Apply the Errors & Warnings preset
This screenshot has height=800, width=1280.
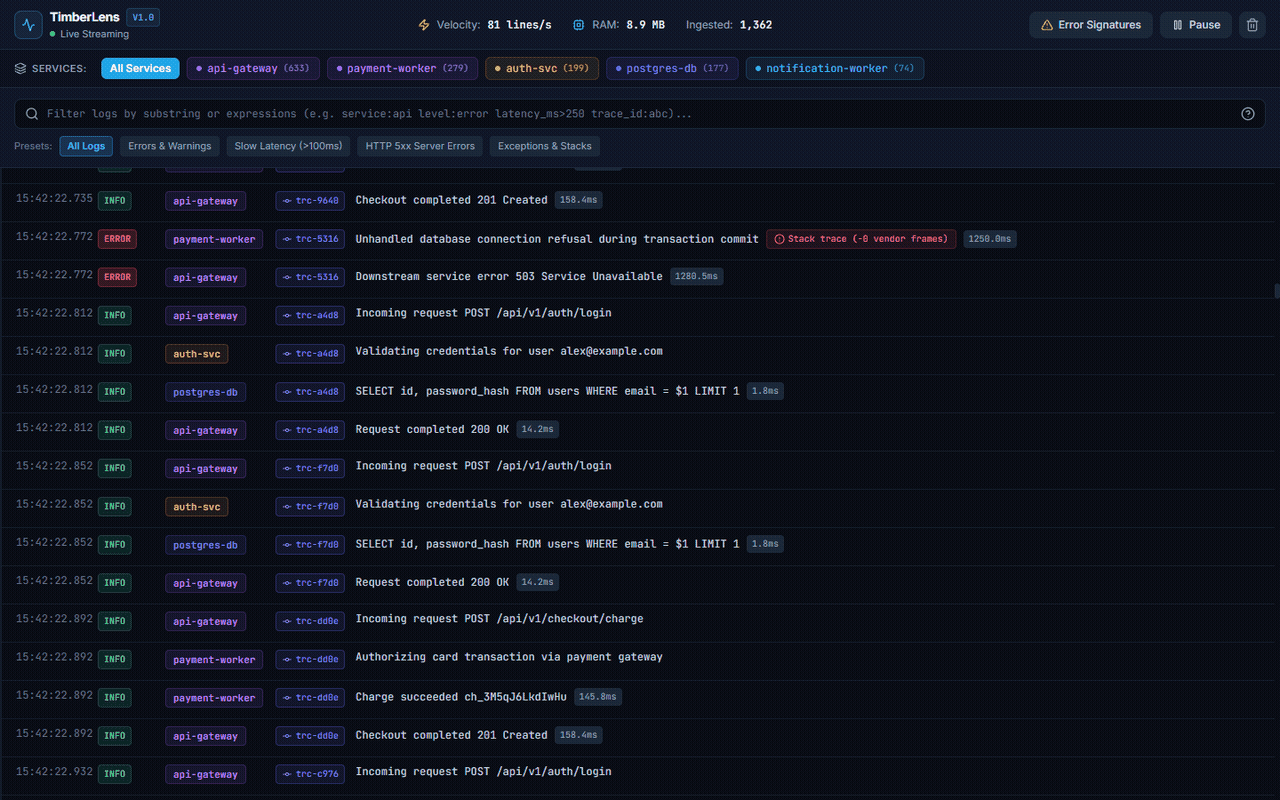[x=170, y=146]
